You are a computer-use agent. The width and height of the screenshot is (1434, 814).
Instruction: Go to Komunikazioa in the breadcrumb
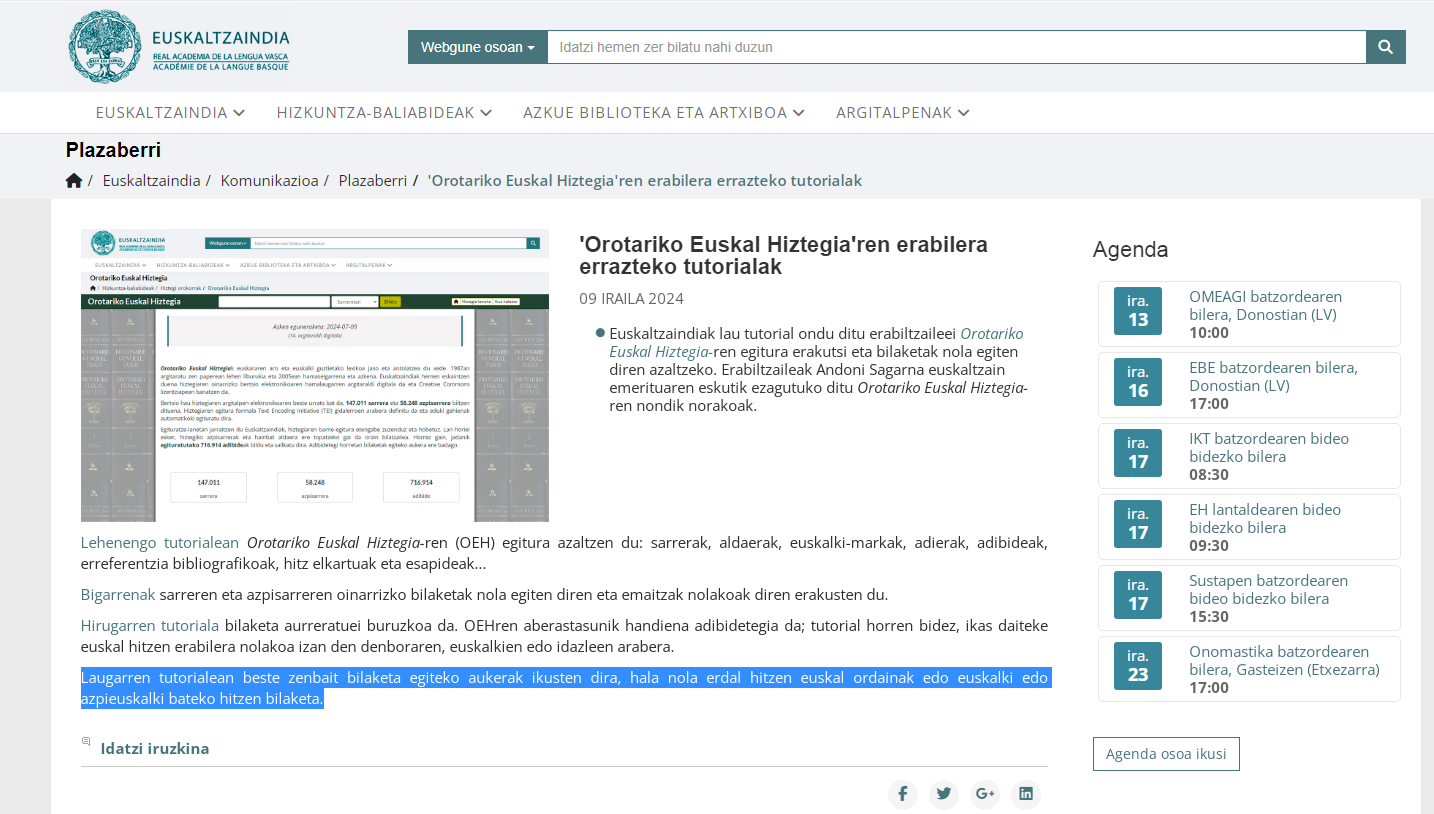pyautogui.click(x=269, y=181)
